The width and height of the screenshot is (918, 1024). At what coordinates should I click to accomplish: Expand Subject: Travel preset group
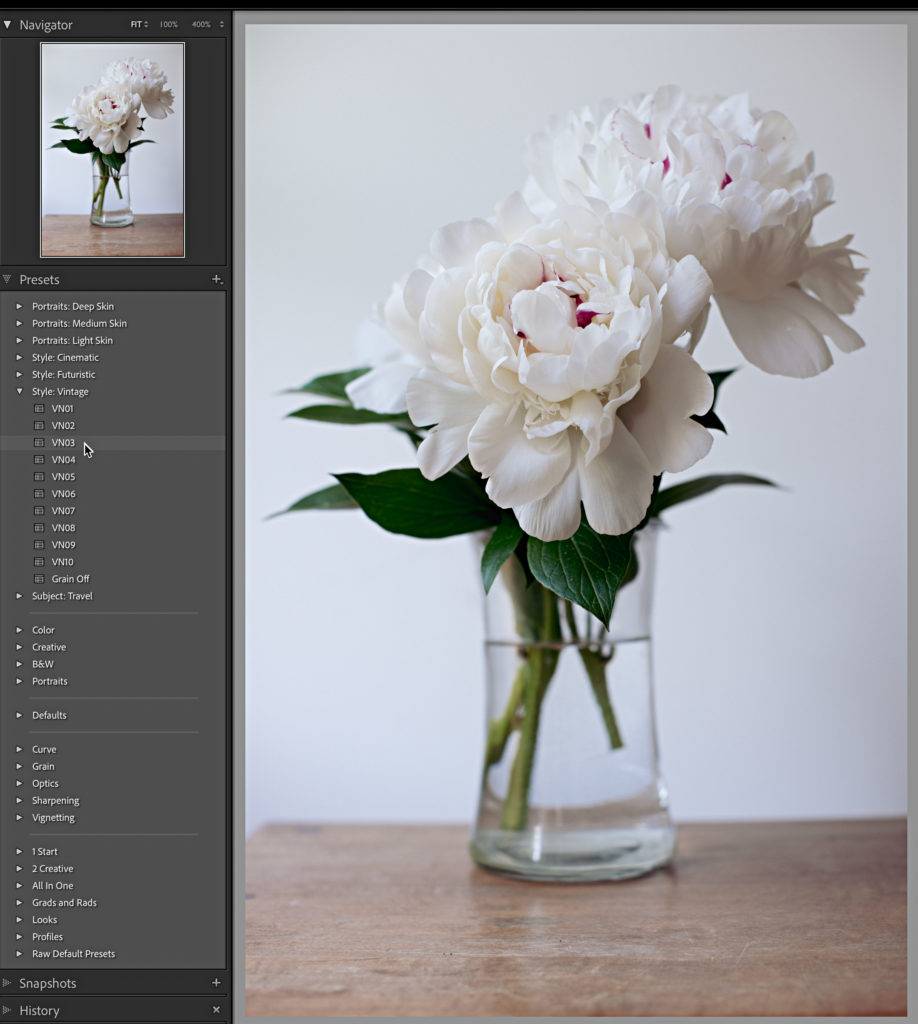point(19,596)
